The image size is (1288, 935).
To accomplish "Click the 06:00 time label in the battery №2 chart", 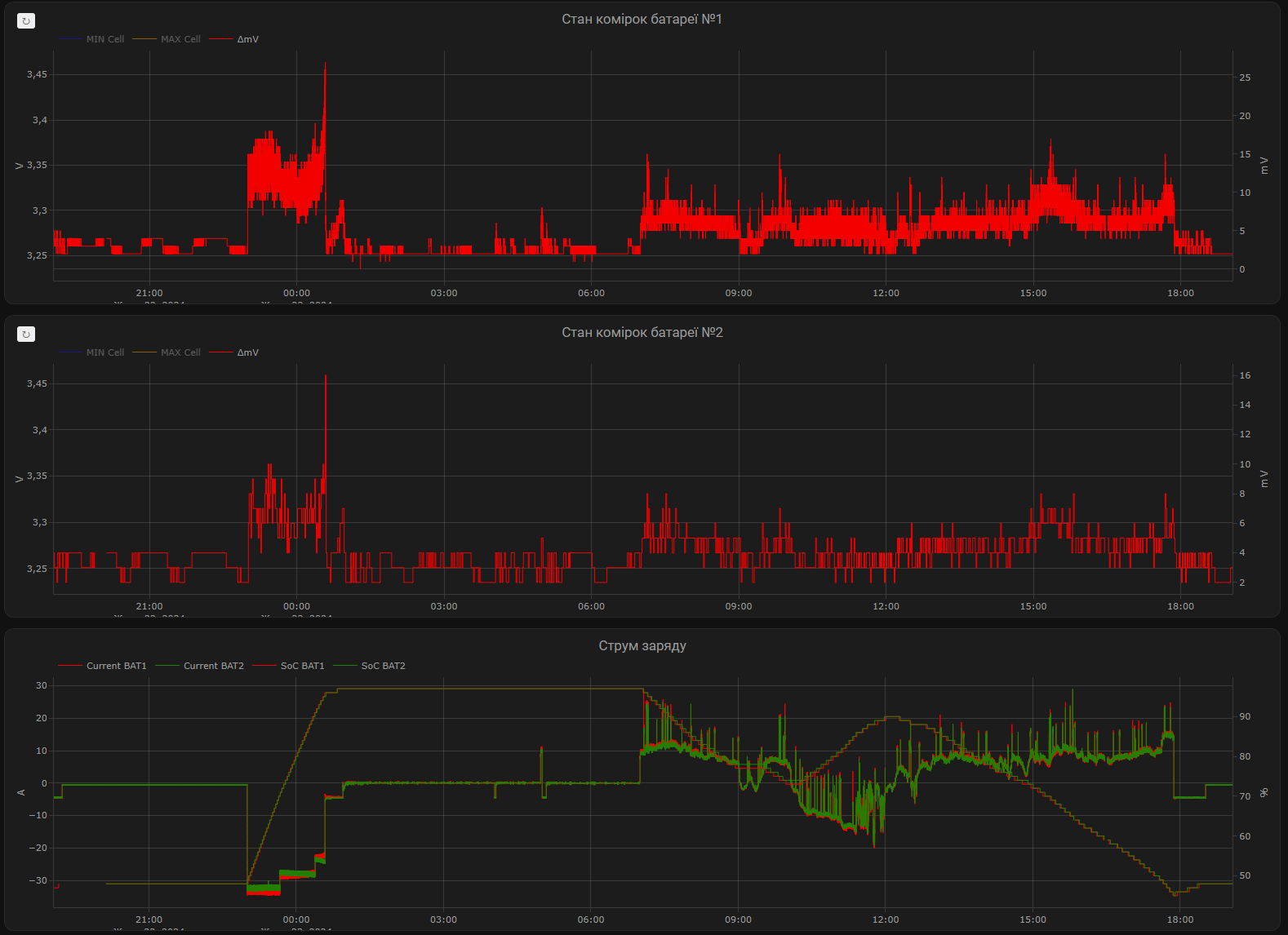I will click(x=591, y=606).
